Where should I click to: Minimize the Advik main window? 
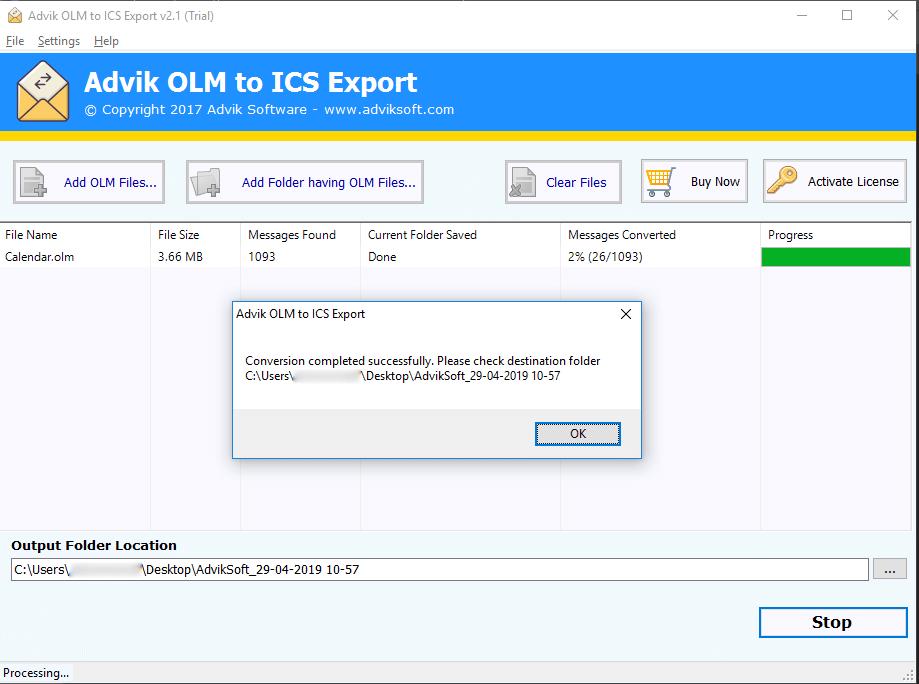pyautogui.click(x=802, y=16)
